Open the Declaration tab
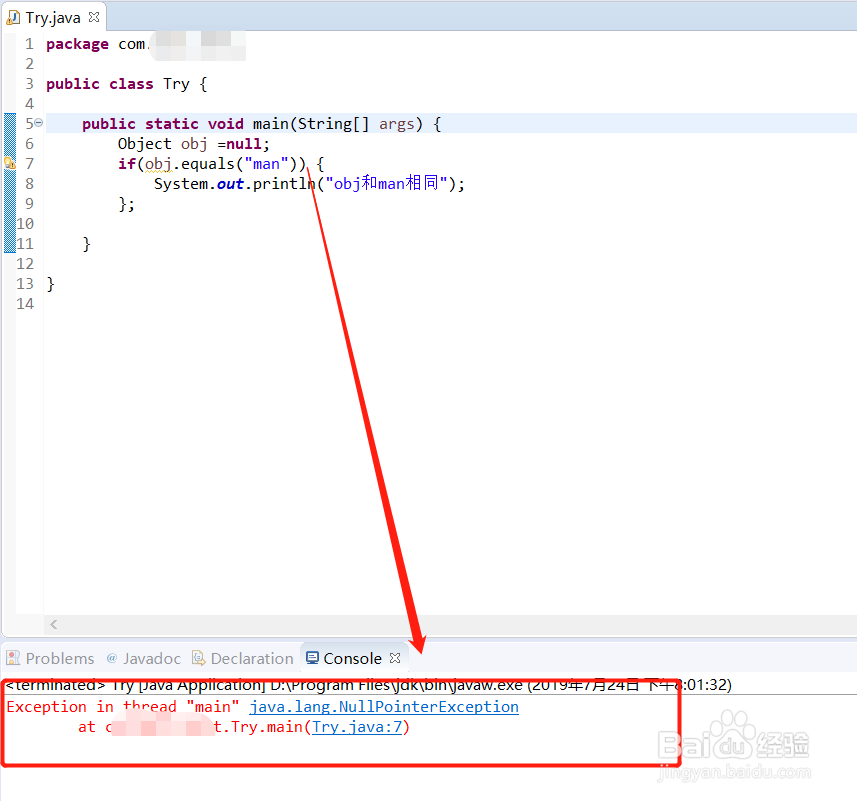Image resolution: width=857 pixels, height=801 pixels. pos(243,658)
